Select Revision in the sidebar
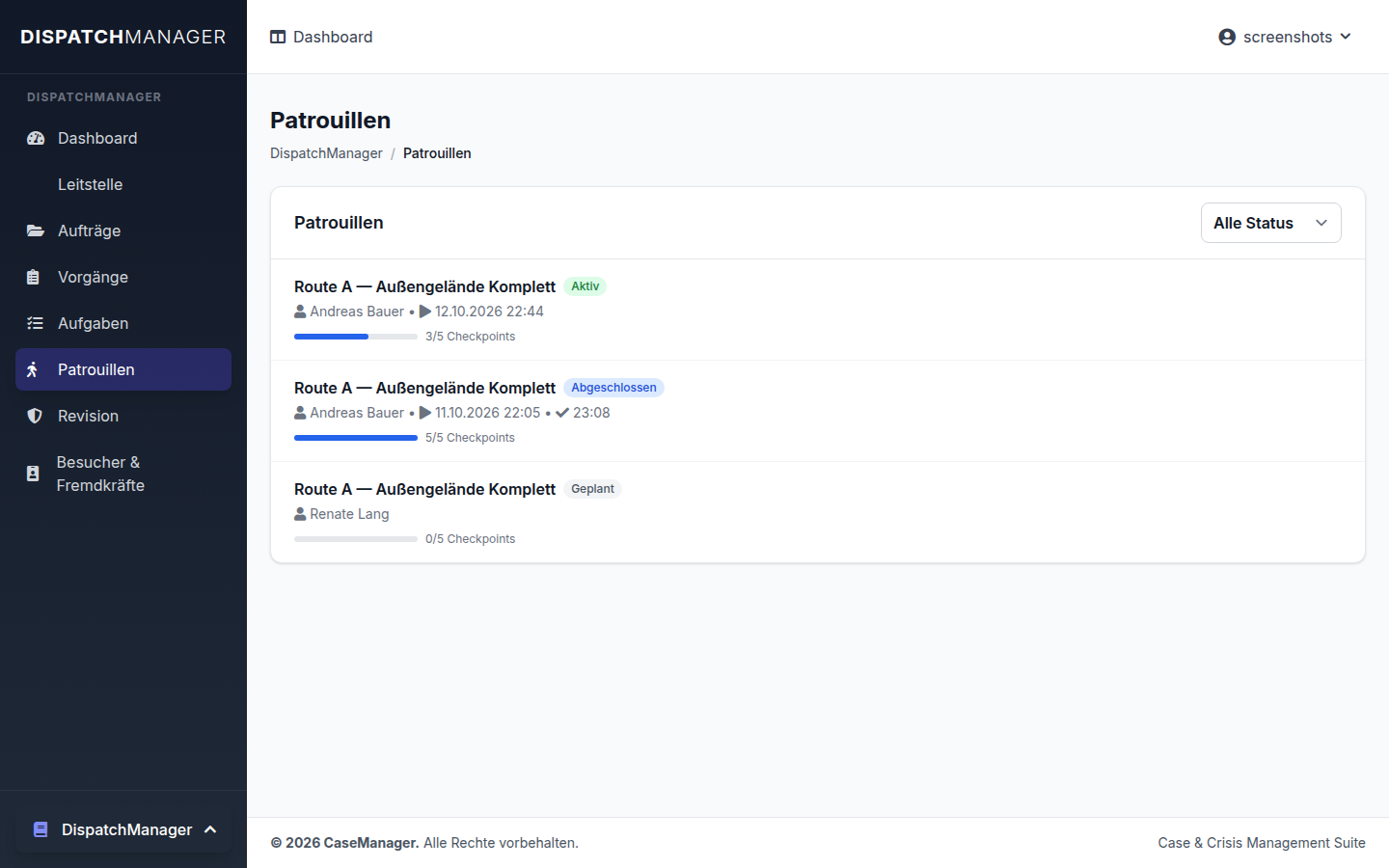The image size is (1389, 868). click(123, 416)
